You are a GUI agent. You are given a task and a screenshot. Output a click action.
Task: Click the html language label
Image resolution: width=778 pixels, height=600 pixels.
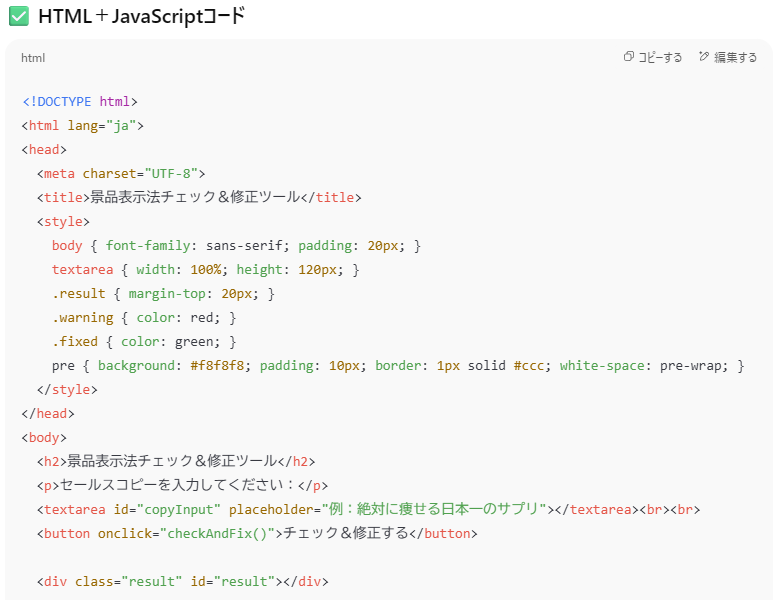tap(33, 58)
